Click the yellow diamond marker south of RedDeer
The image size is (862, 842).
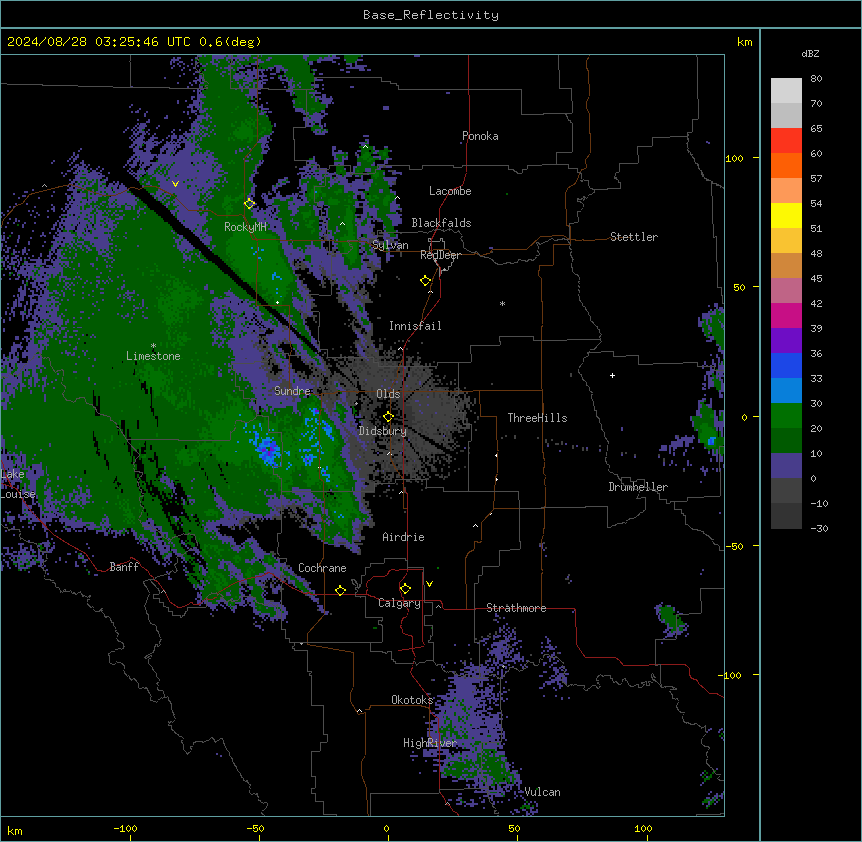(x=426, y=281)
